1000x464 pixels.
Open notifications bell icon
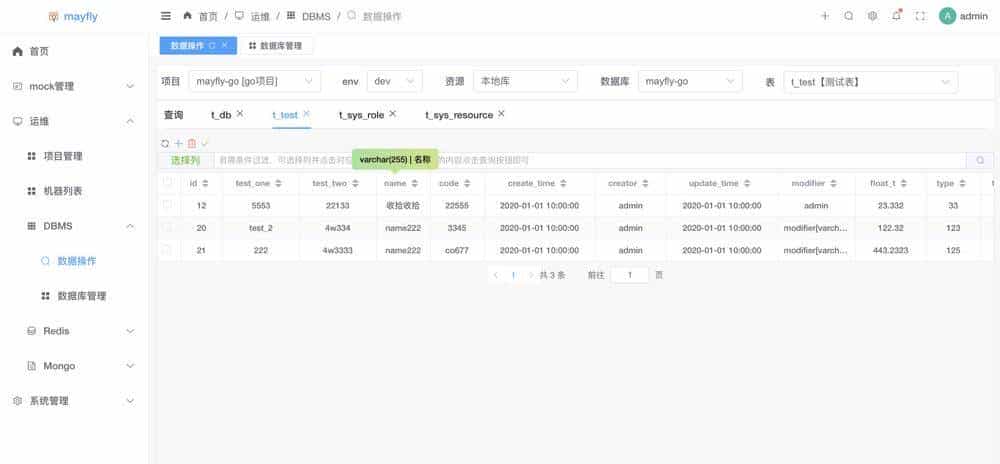point(896,16)
